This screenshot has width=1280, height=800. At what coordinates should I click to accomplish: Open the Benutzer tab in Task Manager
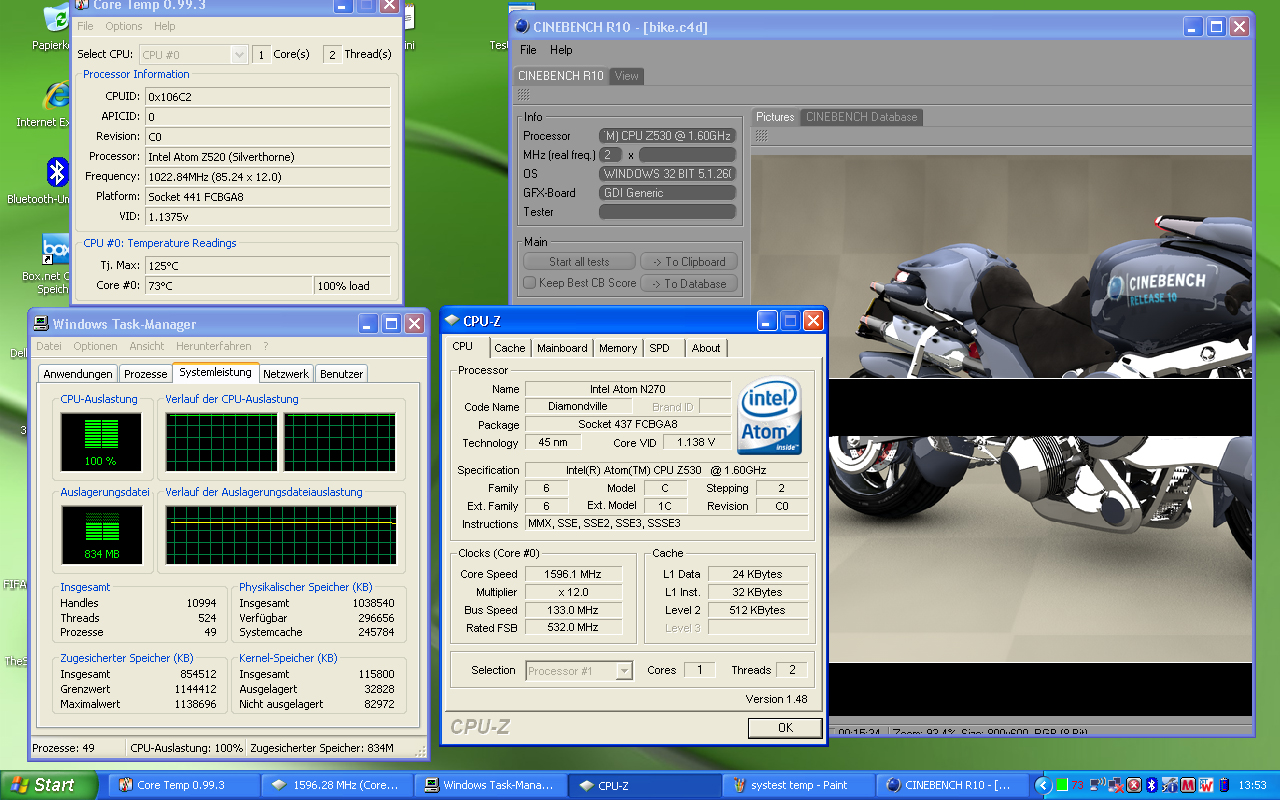342,374
